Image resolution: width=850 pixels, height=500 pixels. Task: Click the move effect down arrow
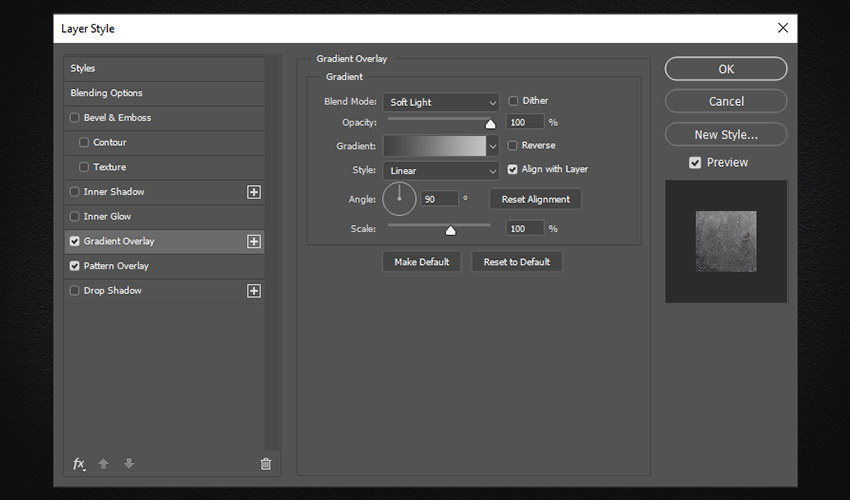pos(129,464)
